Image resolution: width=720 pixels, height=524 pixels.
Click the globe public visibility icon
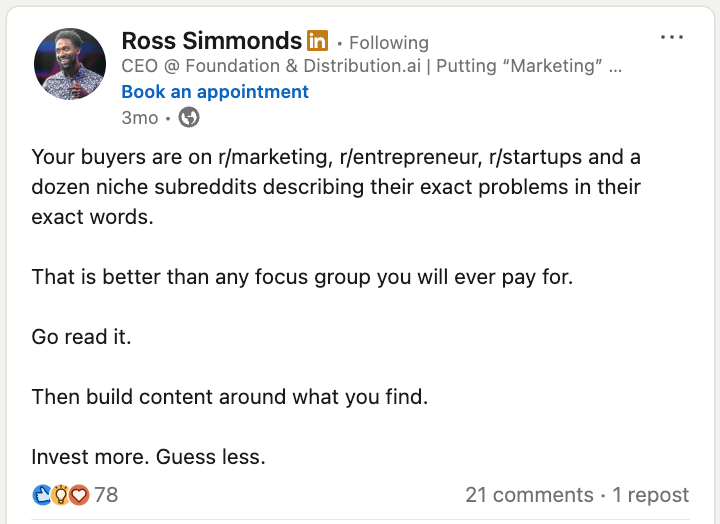click(x=189, y=117)
